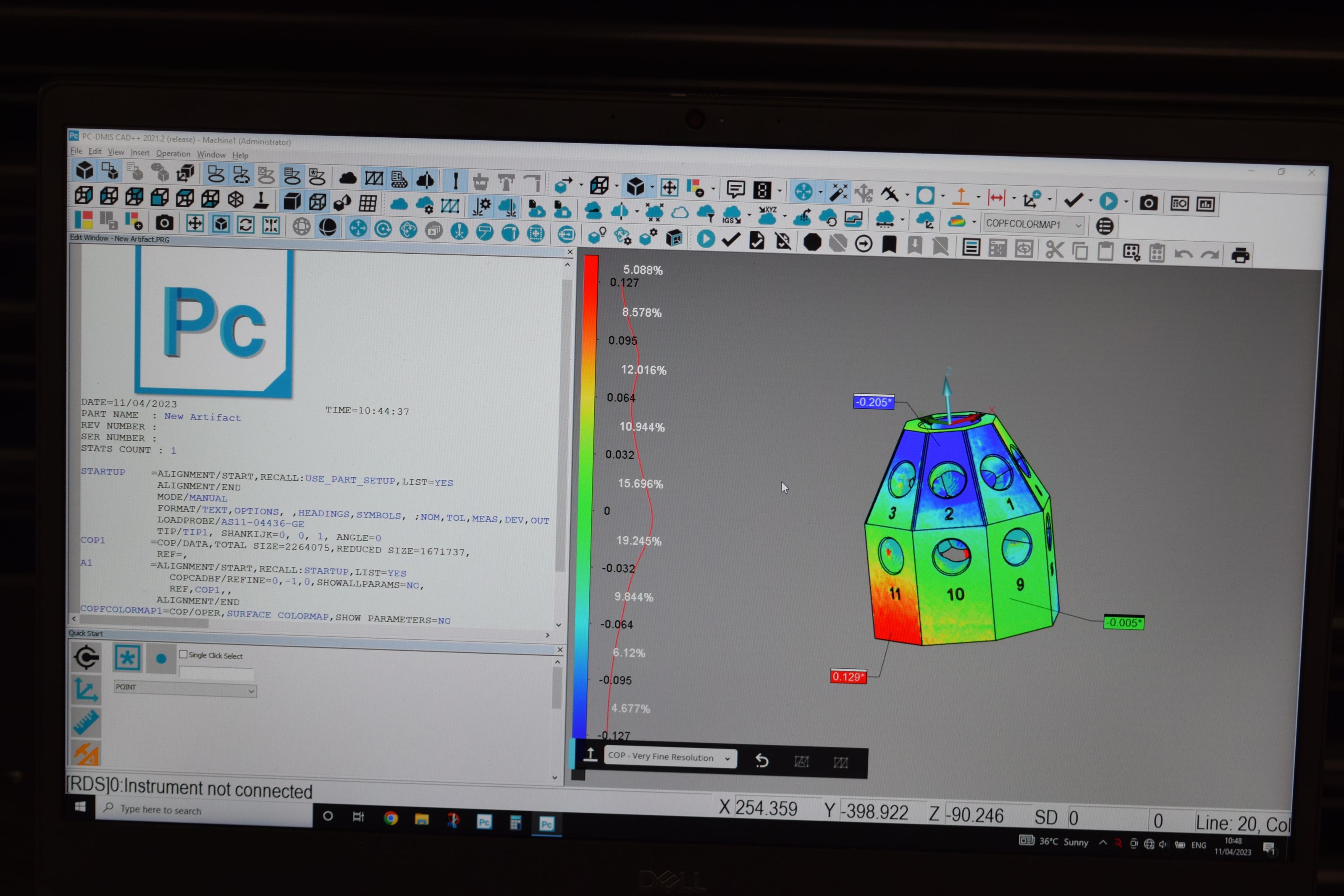Click the scissors Cut icon
The width and height of the screenshot is (1344, 896).
click(x=1054, y=250)
